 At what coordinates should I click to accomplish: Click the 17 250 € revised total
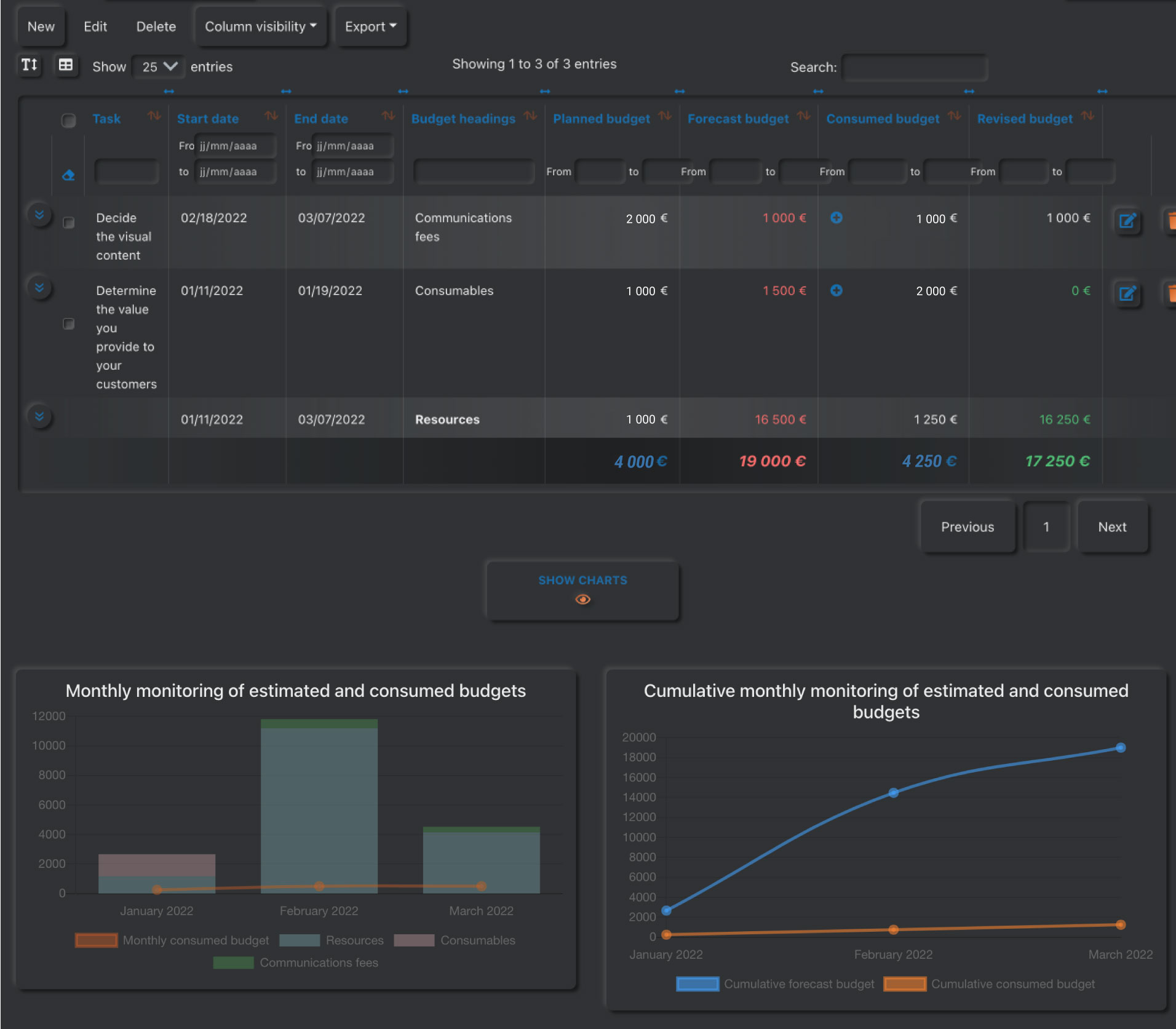coord(1057,461)
